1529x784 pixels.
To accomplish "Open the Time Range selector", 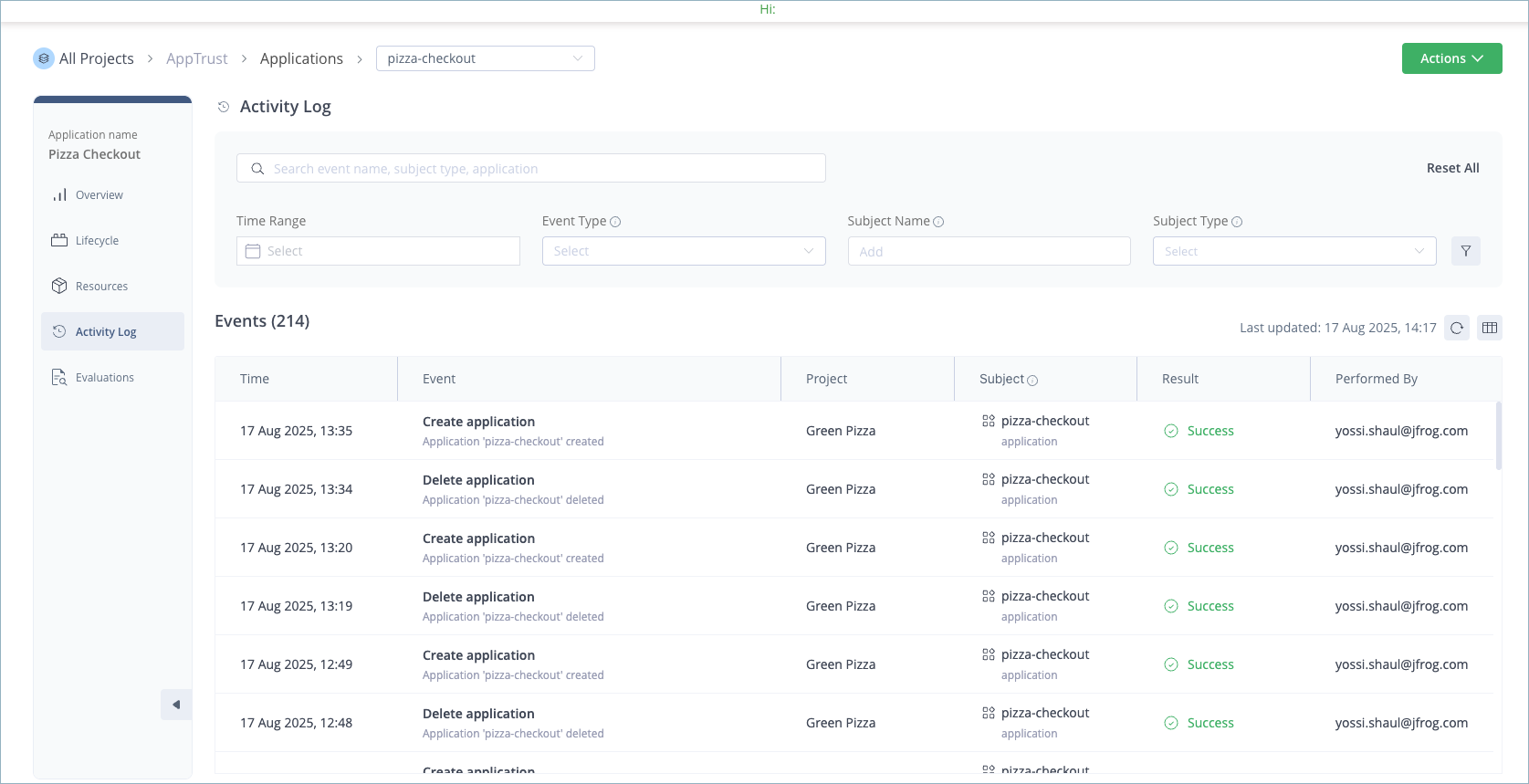I will pos(378,251).
